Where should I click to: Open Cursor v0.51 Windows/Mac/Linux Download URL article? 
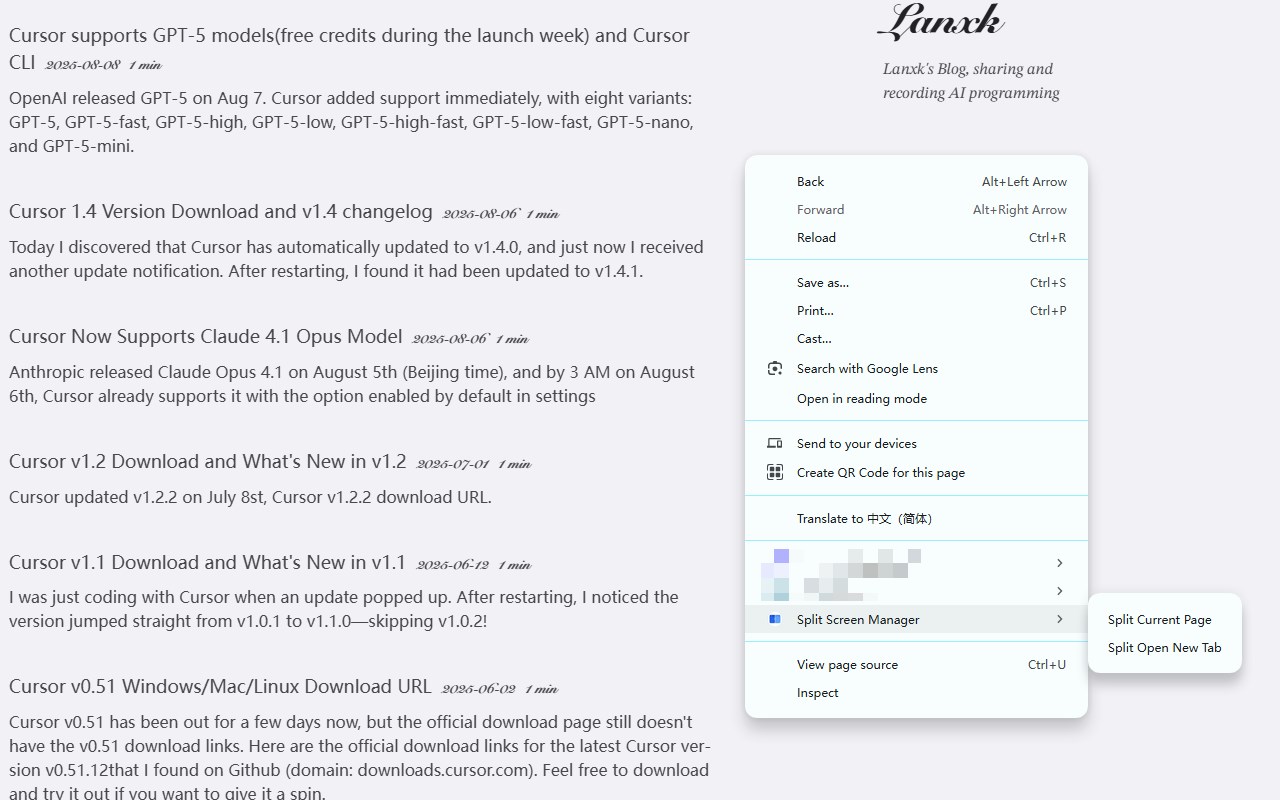[220, 686]
